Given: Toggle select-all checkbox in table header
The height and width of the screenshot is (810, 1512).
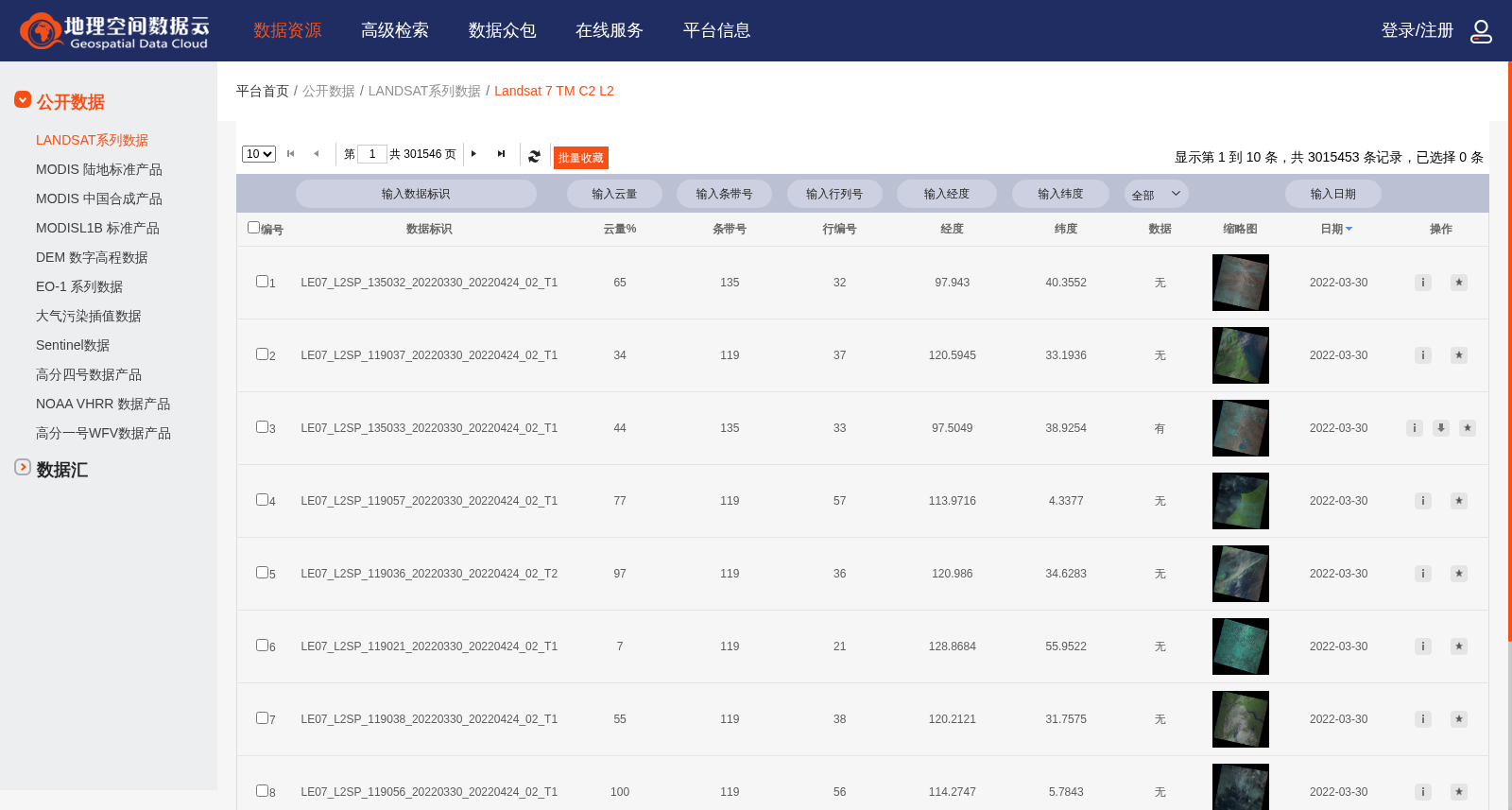Looking at the screenshot, I should (253, 228).
